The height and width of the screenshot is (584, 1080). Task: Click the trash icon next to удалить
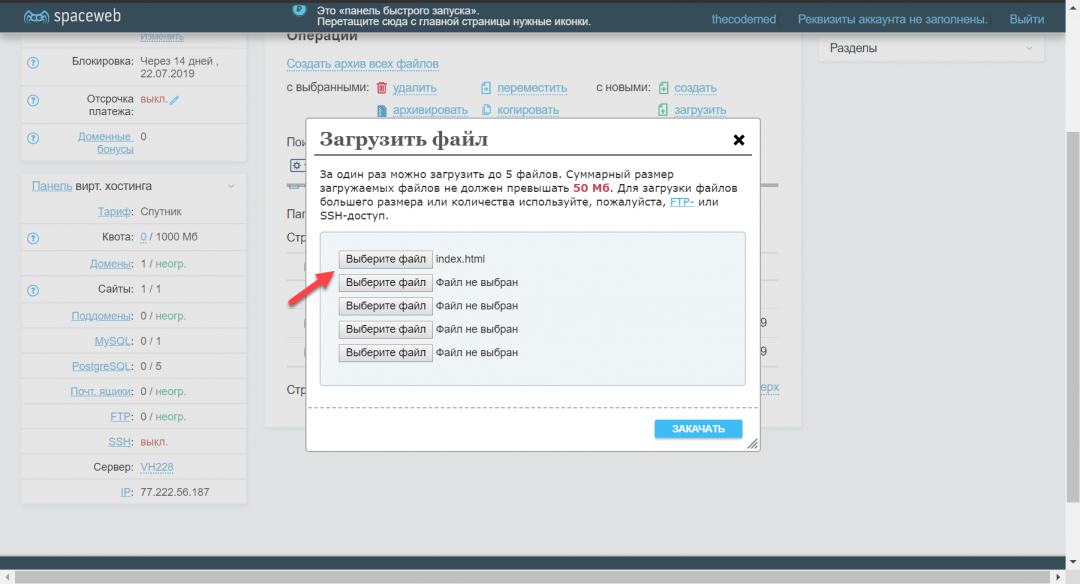click(381, 88)
